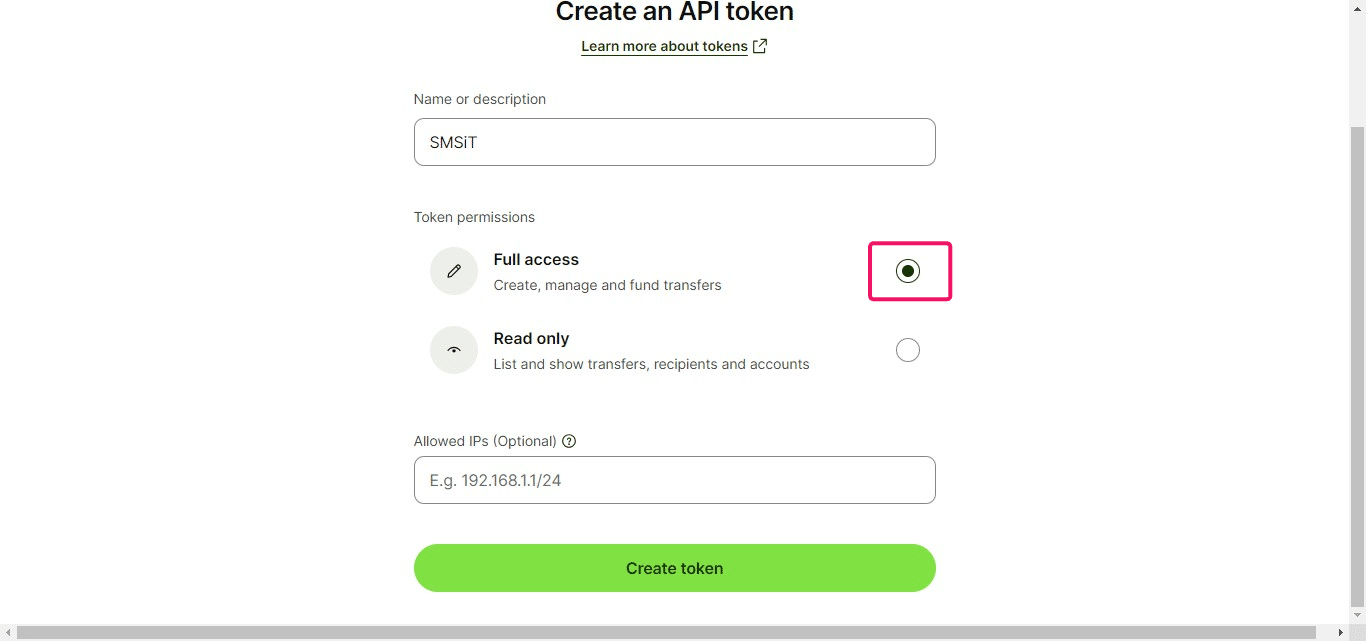Click inside the Name or description field
The image size is (1366, 641).
[x=675, y=142]
